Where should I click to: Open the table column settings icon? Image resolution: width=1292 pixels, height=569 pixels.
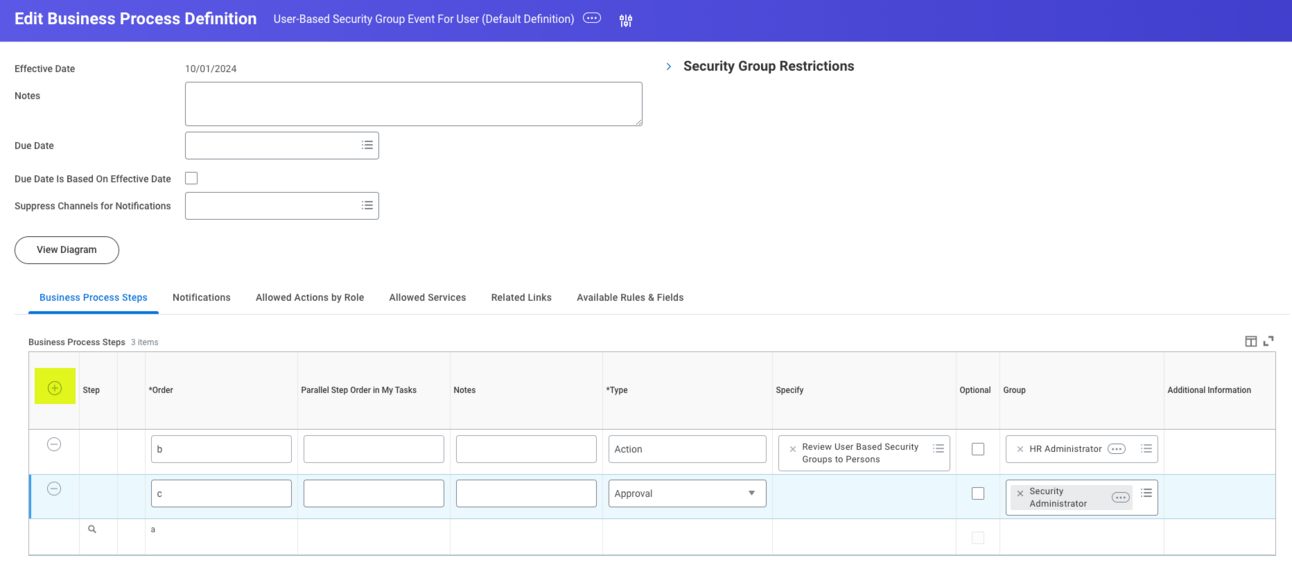pyautogui.click(x=1251, y=341)
